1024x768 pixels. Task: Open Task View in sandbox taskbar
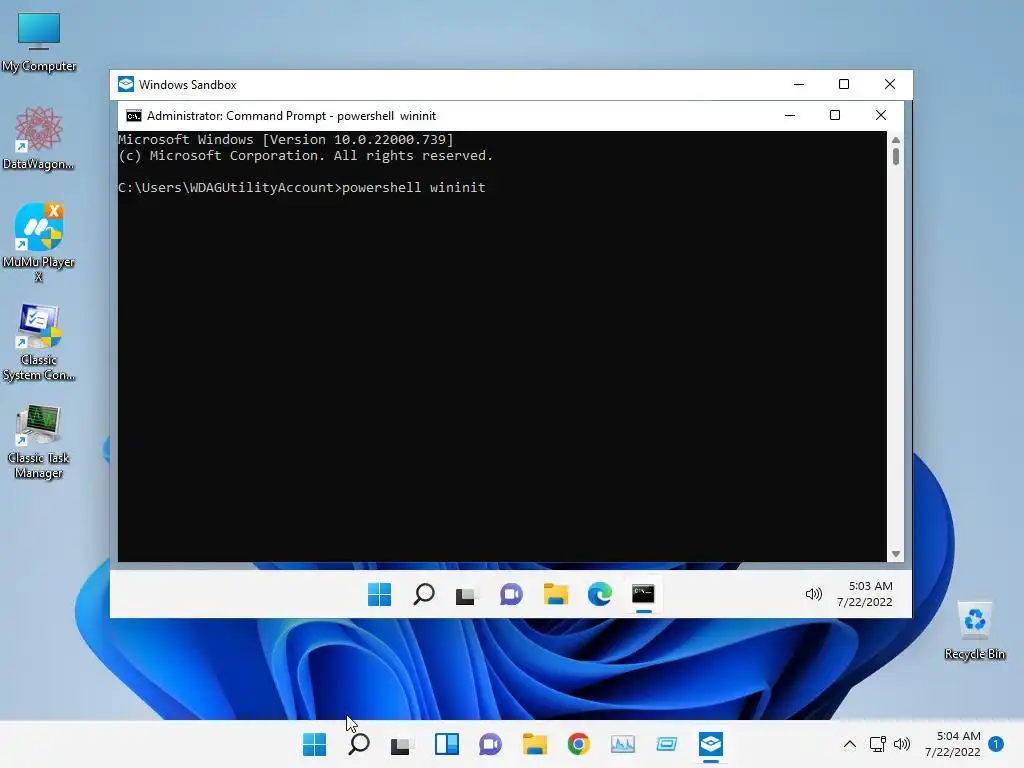point(466,595)
